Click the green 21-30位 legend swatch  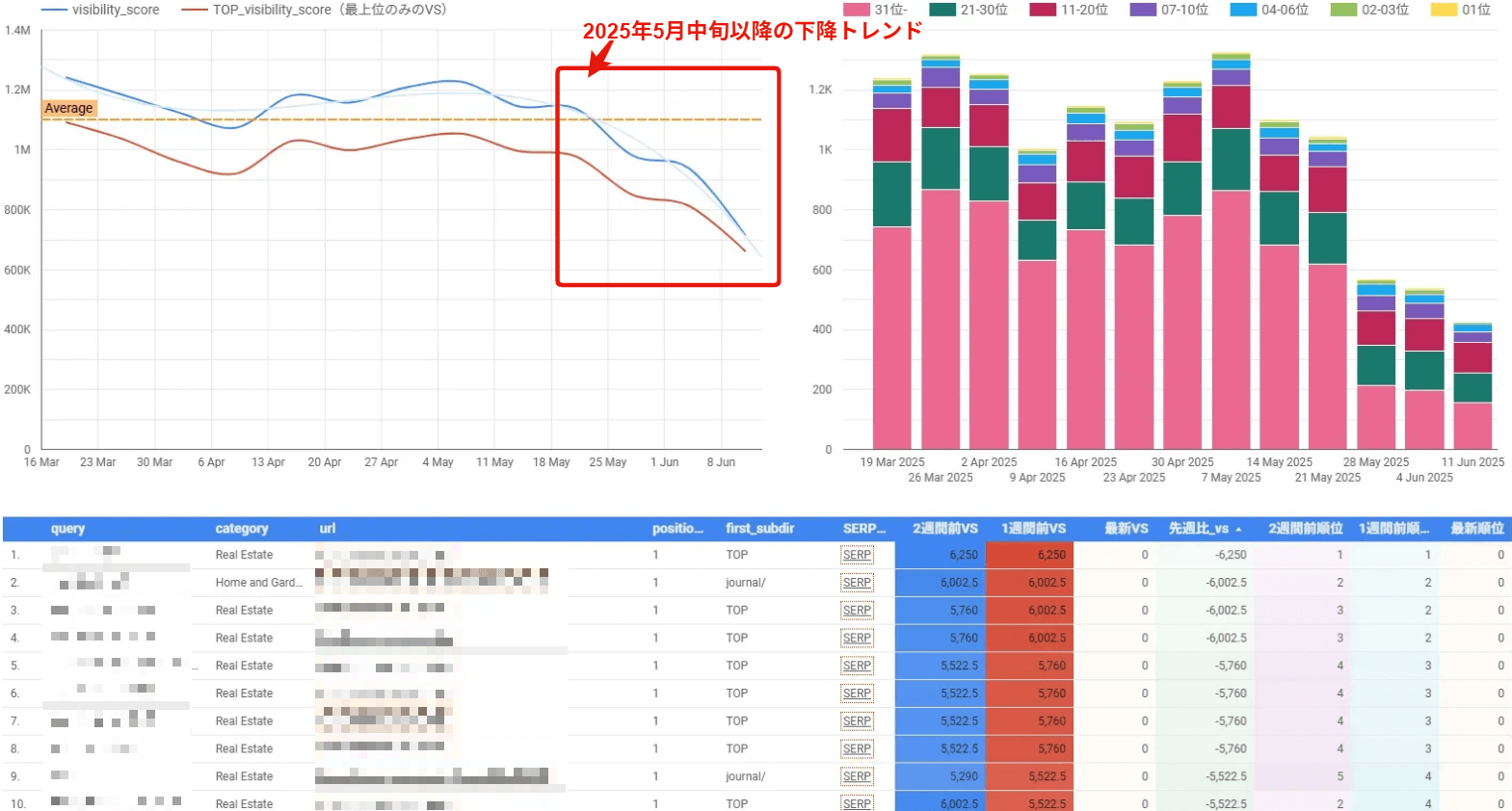point(942,10)
